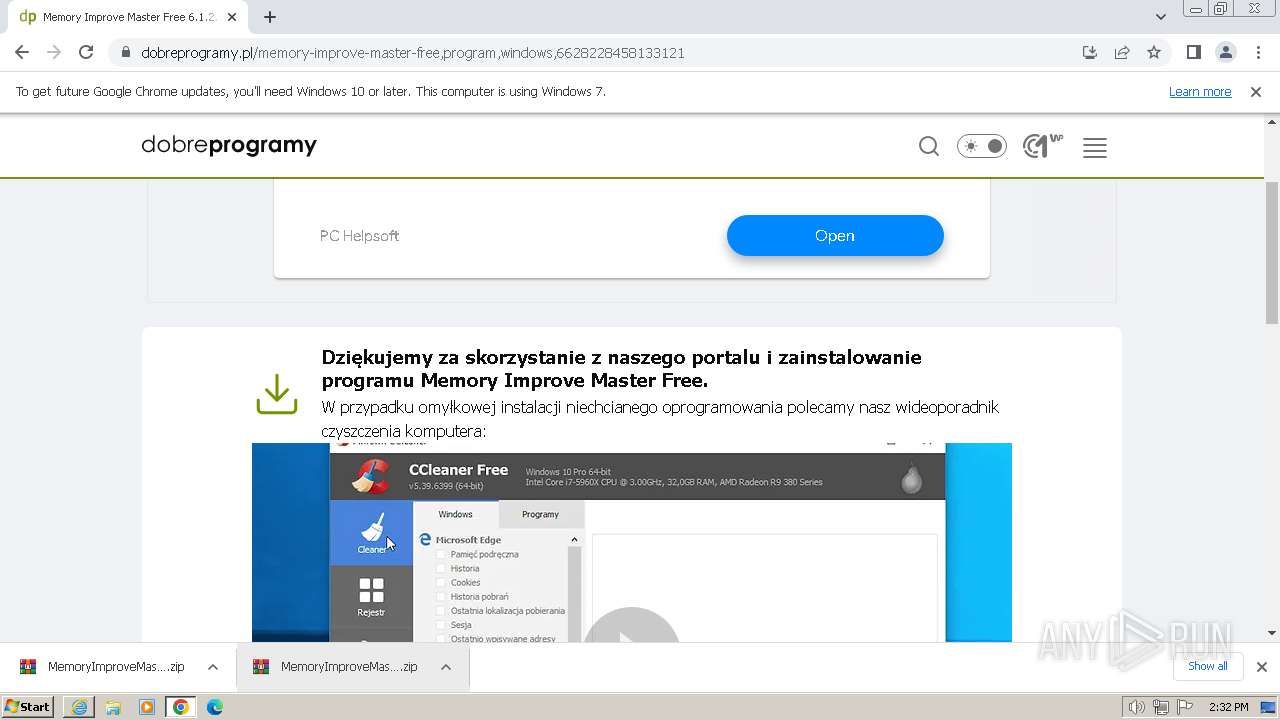Click the install/download page icon in address bar
Viewport: 1280px width, 720px height.
pyautogui.click(x=1090, y=53)
